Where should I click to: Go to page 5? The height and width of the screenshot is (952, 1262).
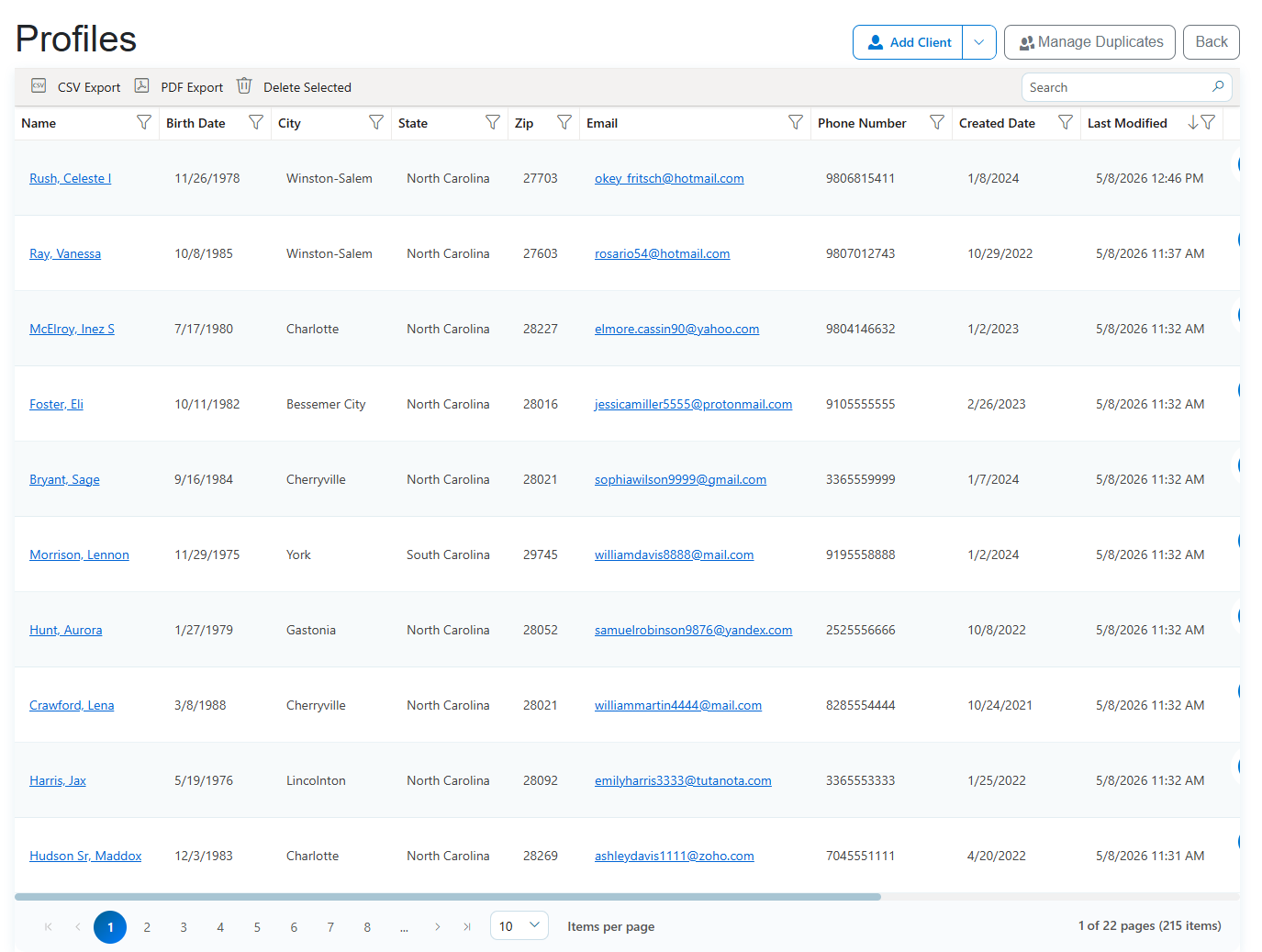click(x=257, y=927)
